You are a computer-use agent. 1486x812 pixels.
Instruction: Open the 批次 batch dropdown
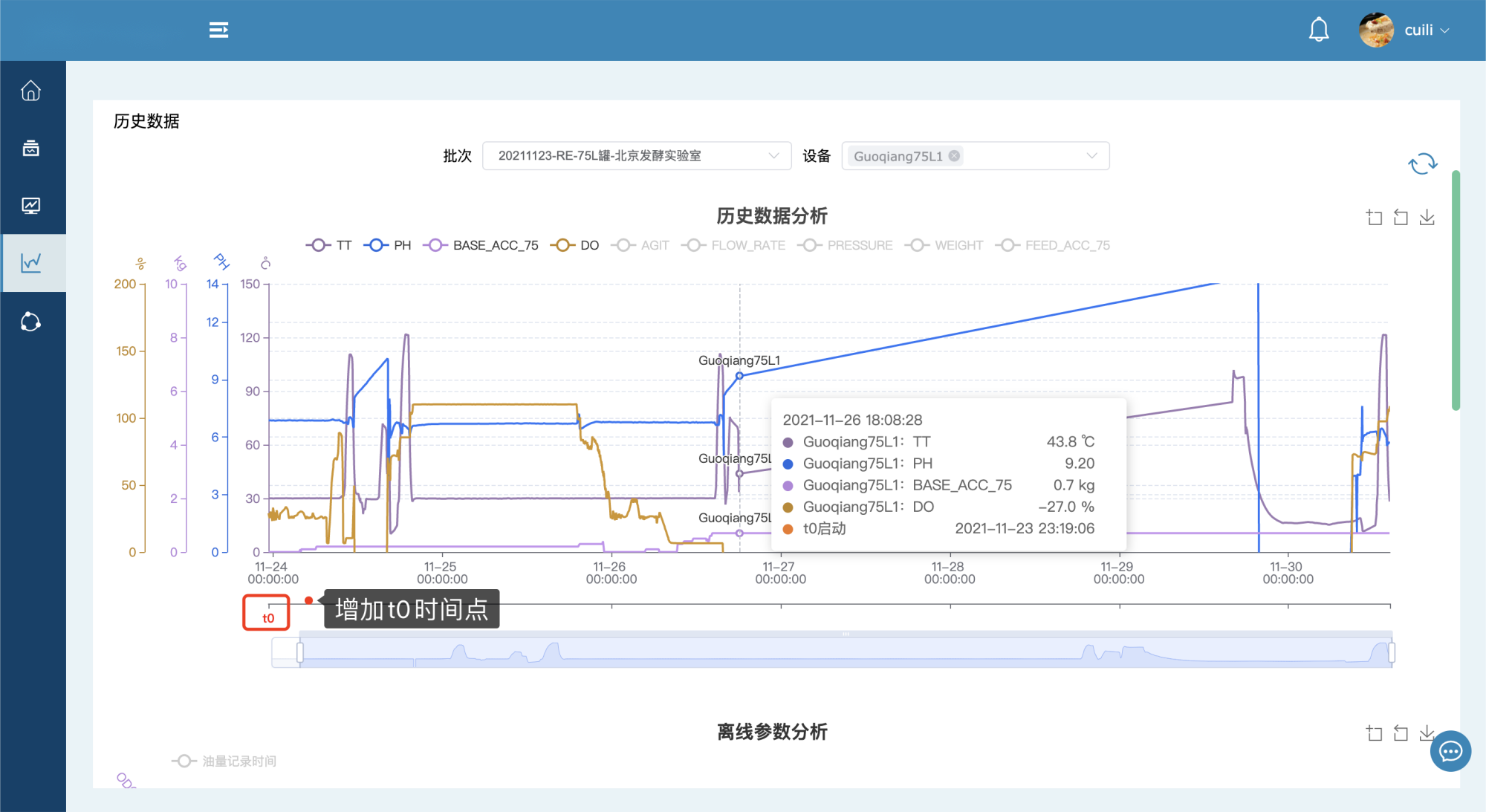pyautogui.click(x=636, y=155)
